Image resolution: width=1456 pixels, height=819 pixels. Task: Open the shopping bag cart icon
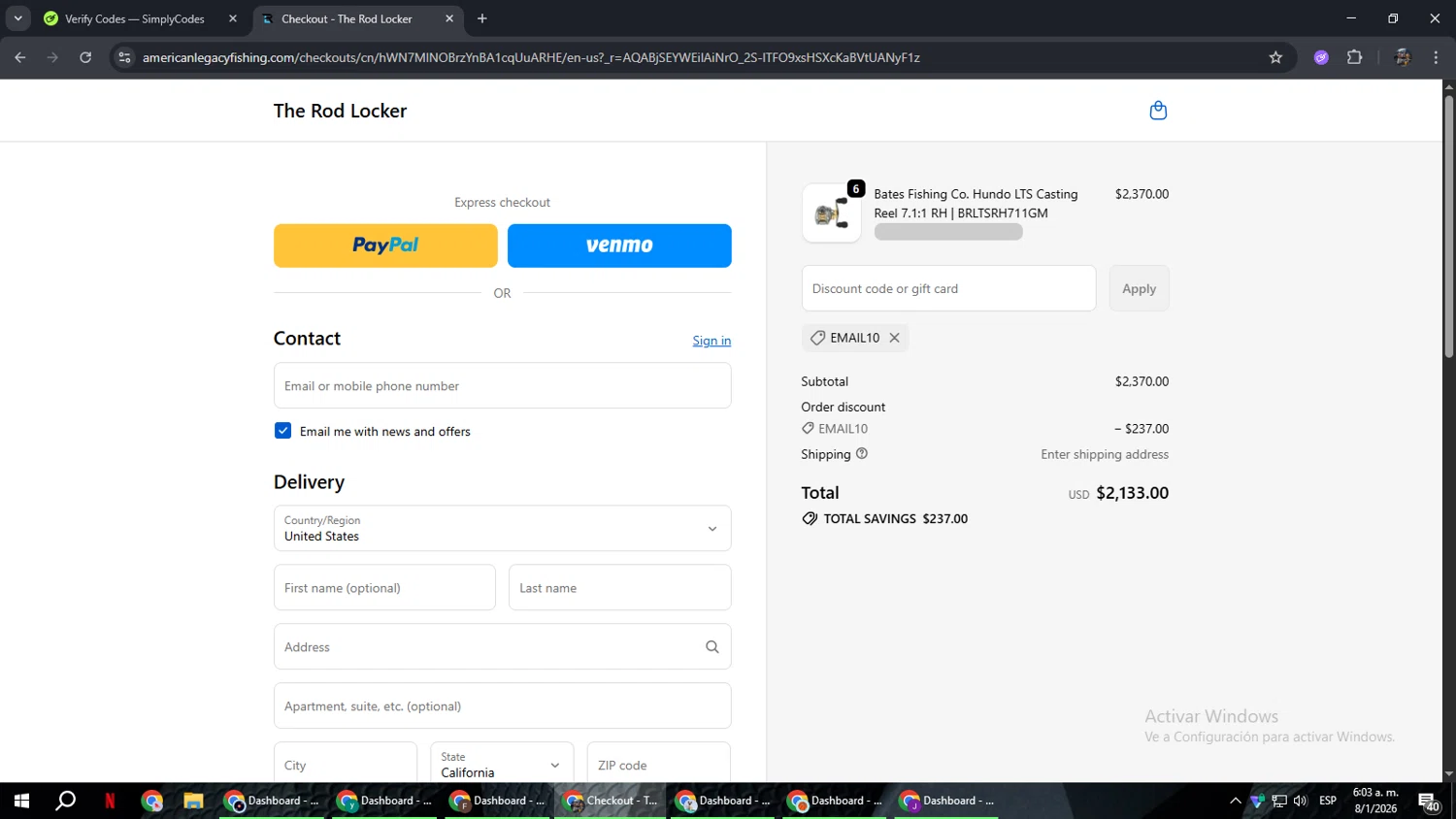click(1158, 111)
